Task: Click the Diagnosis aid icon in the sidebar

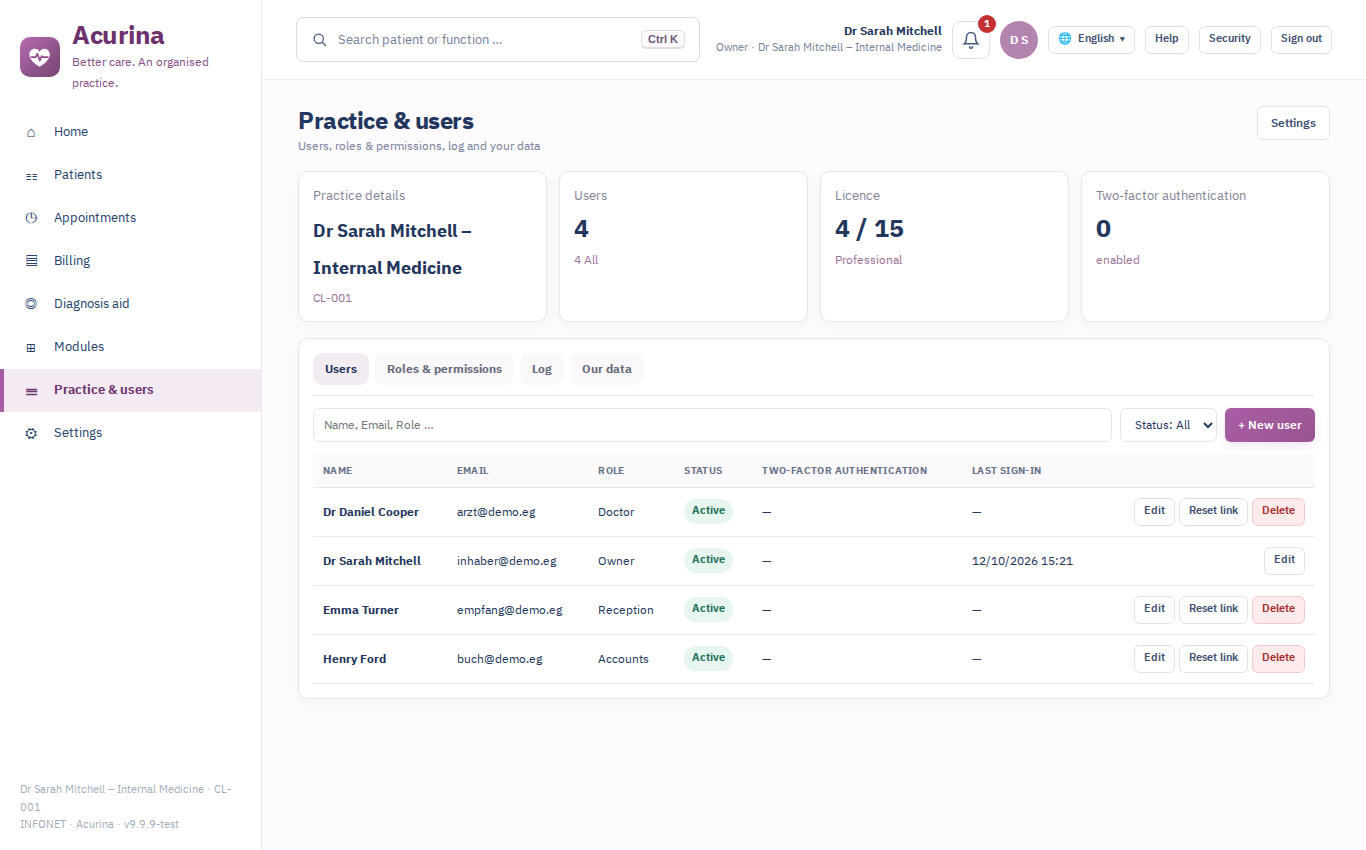Action: 31,304
